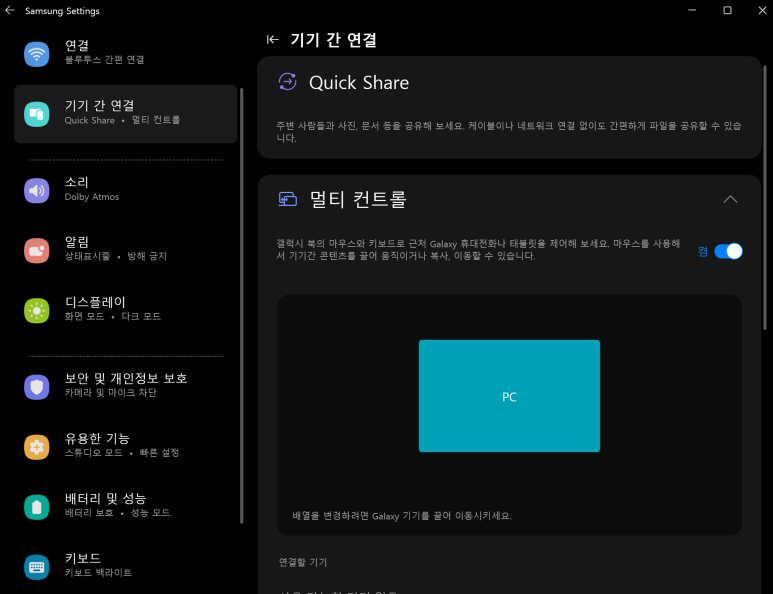Click the Samsung Settings window title
The width and height of the screenshot is (773, 594).
pos(62,11)
